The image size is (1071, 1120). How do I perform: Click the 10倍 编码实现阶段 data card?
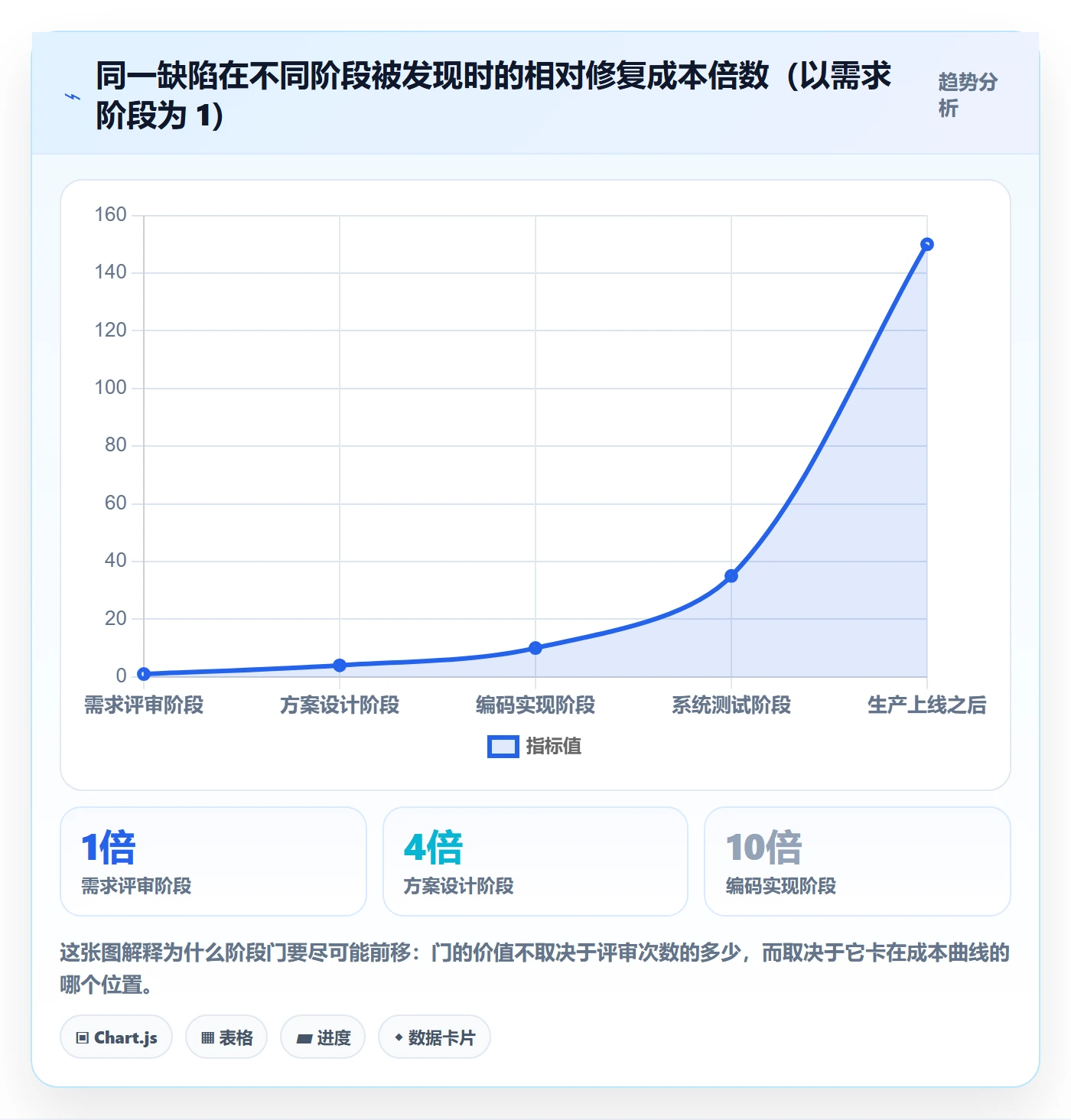coord(858,861)
